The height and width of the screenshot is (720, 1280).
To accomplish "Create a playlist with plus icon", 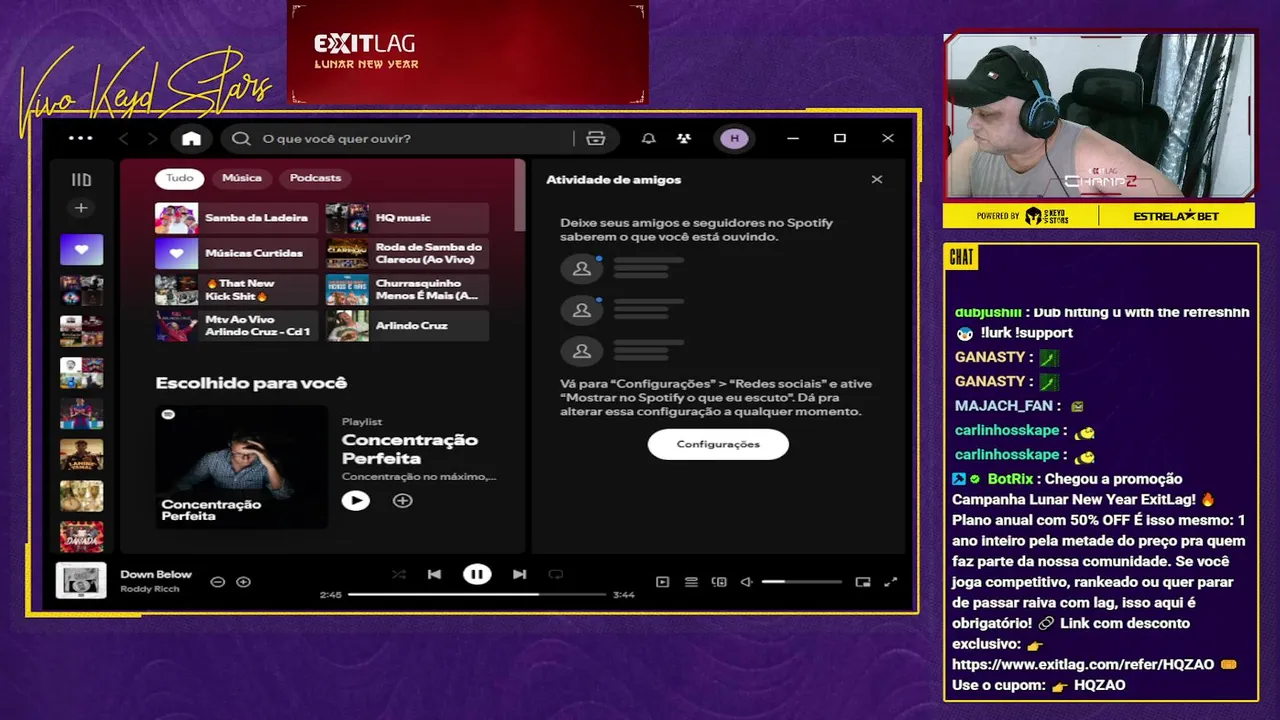I will point(81,208).
